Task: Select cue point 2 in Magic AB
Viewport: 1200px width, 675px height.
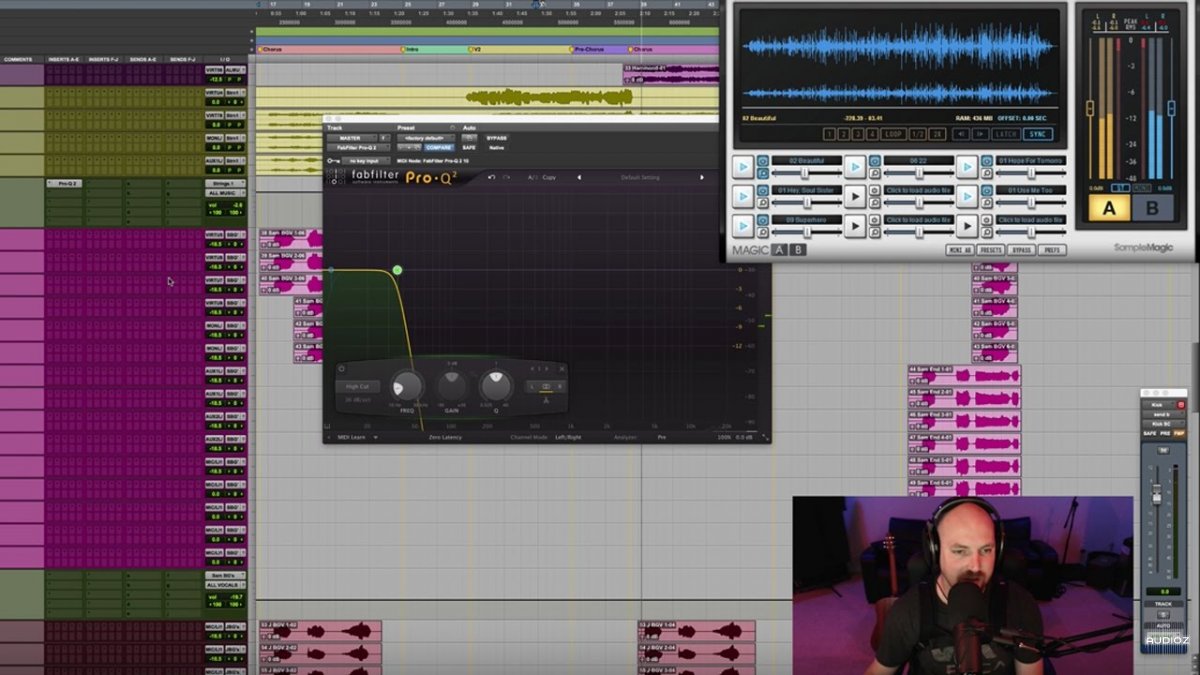Action: (x=843, y=134)
